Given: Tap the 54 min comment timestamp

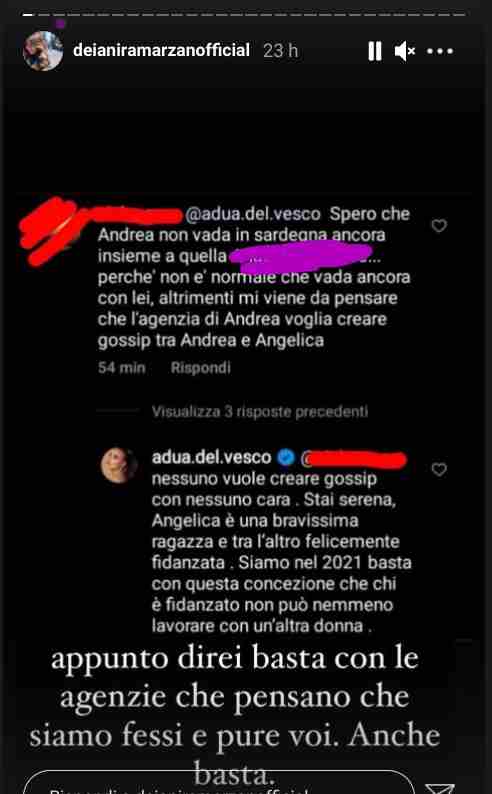Looking at the screenshot, I should (121, 368).
